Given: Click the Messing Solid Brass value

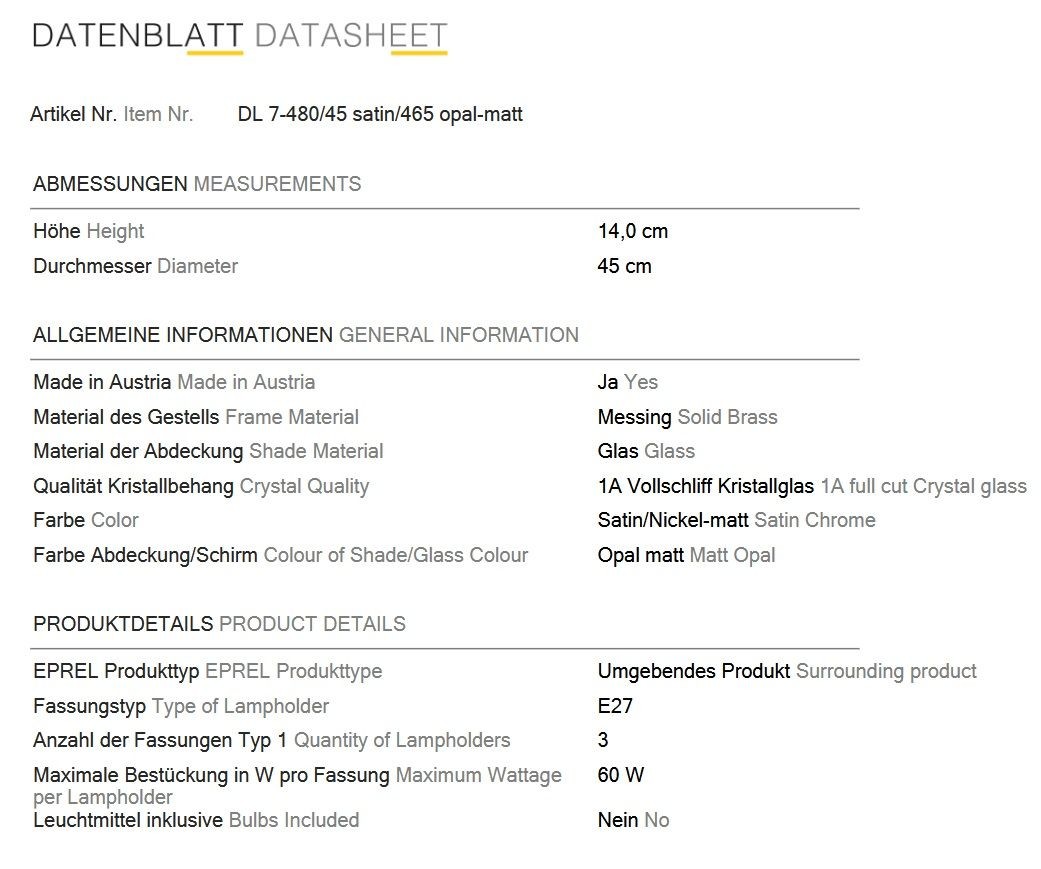Looking at the screenshot, I should (687, 417).
